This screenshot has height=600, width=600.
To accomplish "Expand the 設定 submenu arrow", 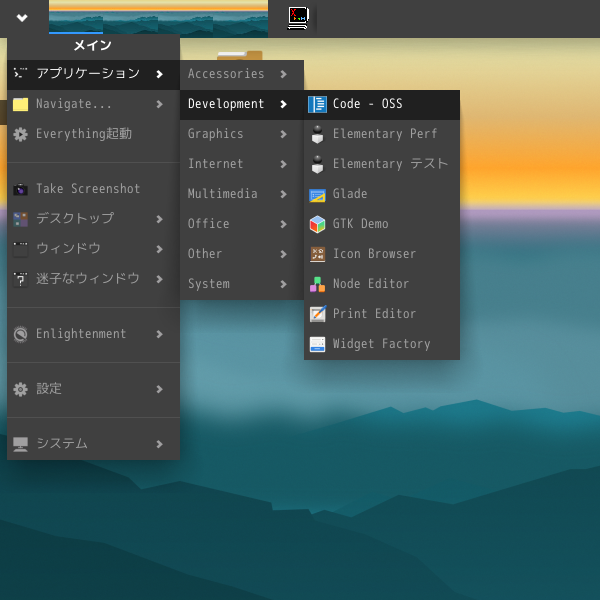I will click(x=160, y=389).
